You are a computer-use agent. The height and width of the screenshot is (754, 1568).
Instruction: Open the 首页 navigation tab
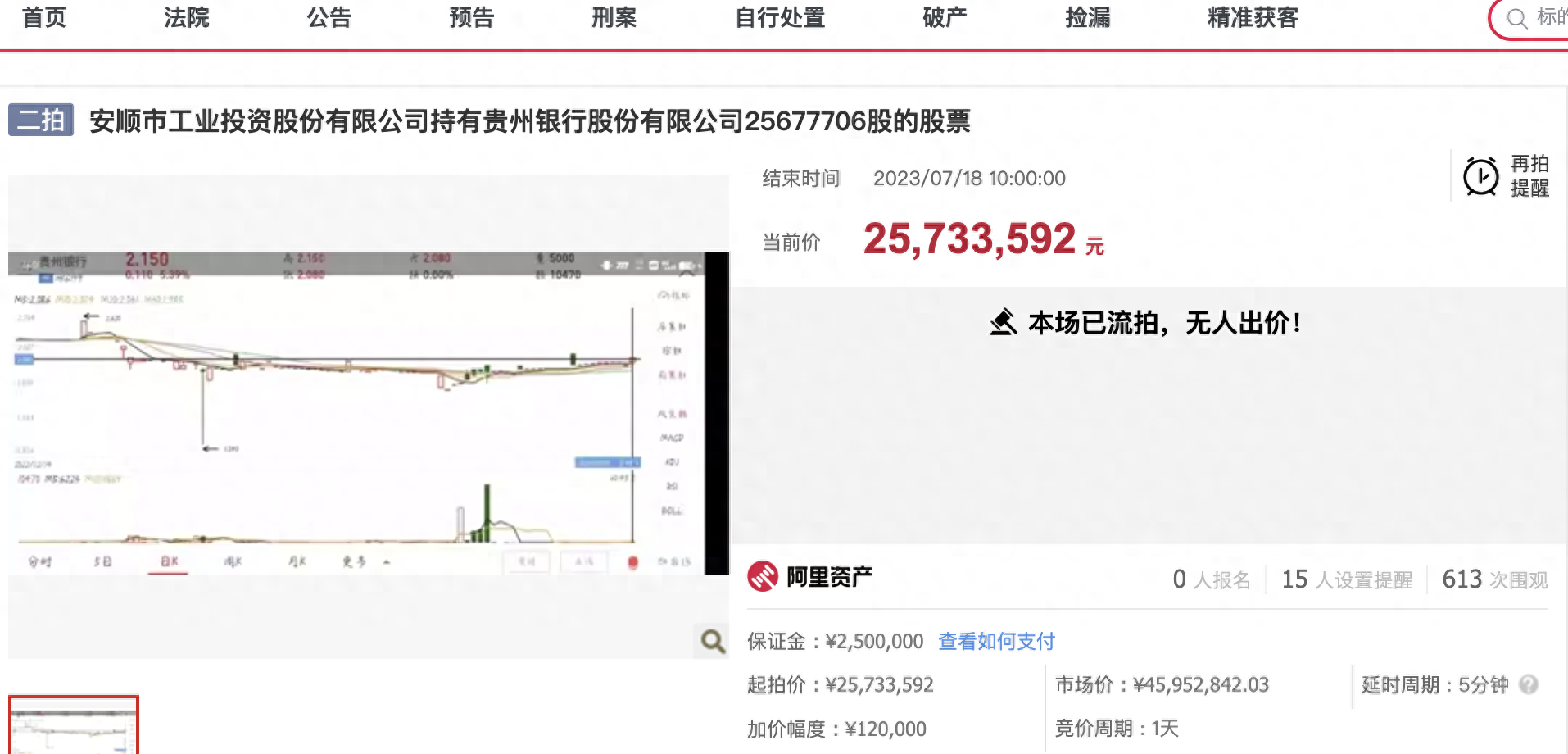pyautogui.click(x=44, y=17)
